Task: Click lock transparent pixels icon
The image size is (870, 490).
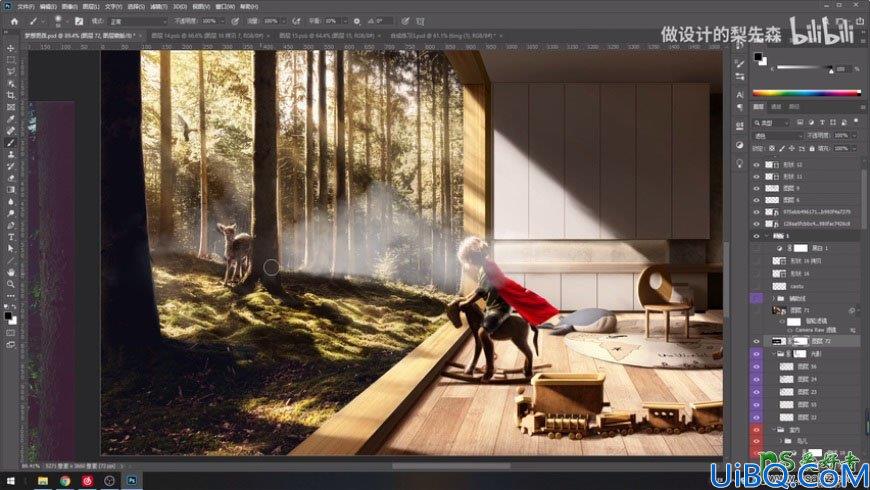Action: tap(772, 149)
